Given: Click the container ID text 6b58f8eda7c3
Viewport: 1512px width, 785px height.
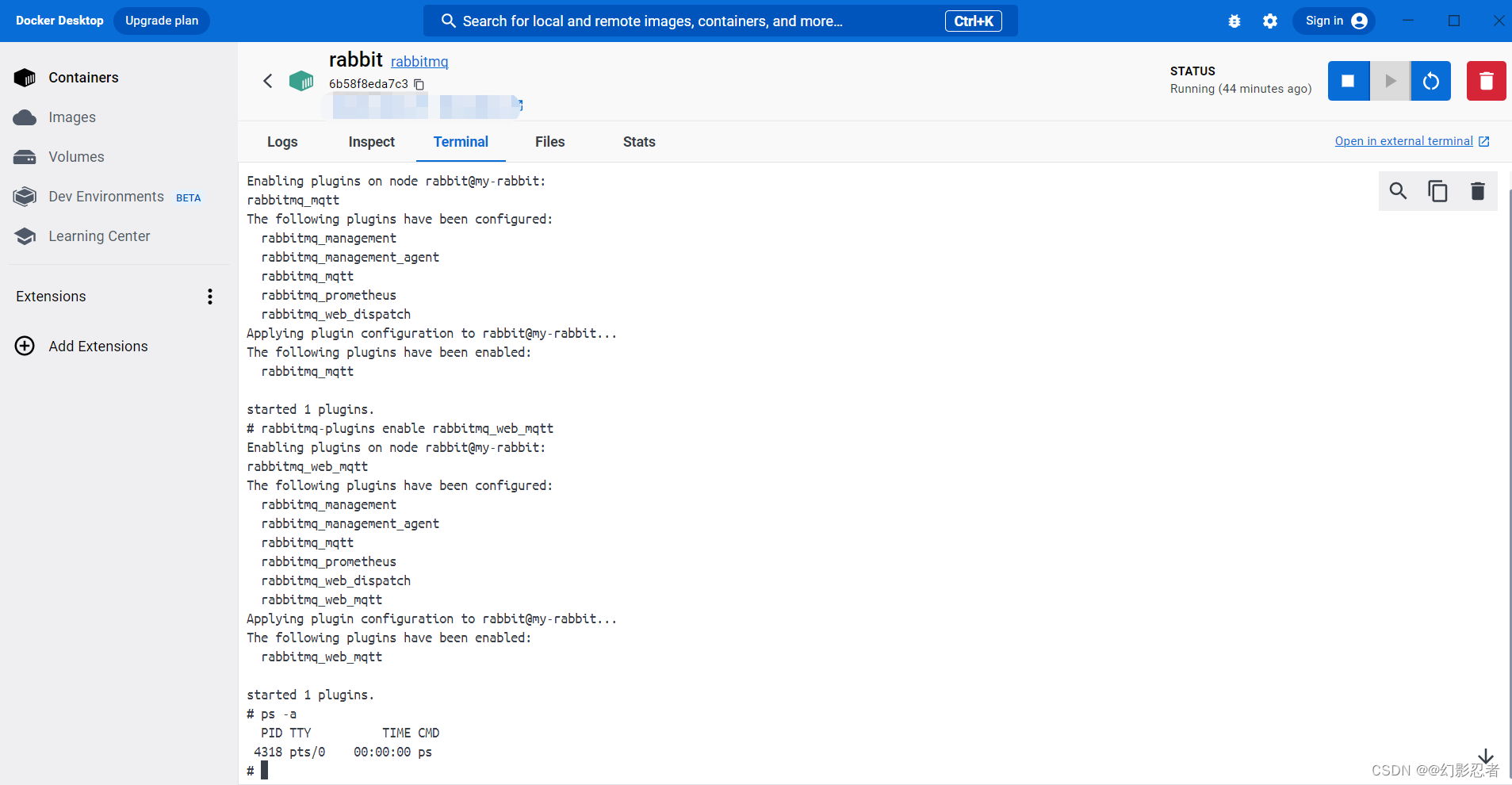Looking at the screenshot, I should point(369,84).
